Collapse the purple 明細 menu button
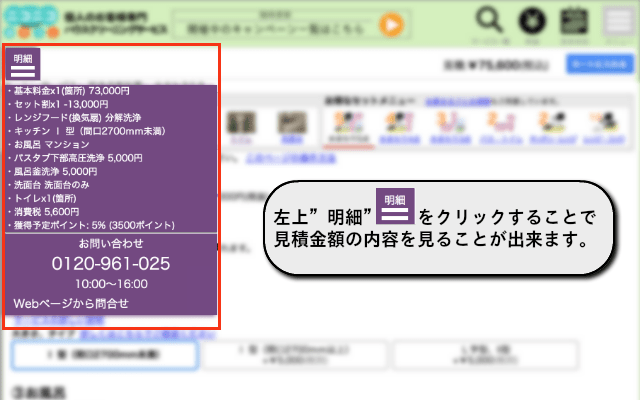 click(x=23, y=64)
